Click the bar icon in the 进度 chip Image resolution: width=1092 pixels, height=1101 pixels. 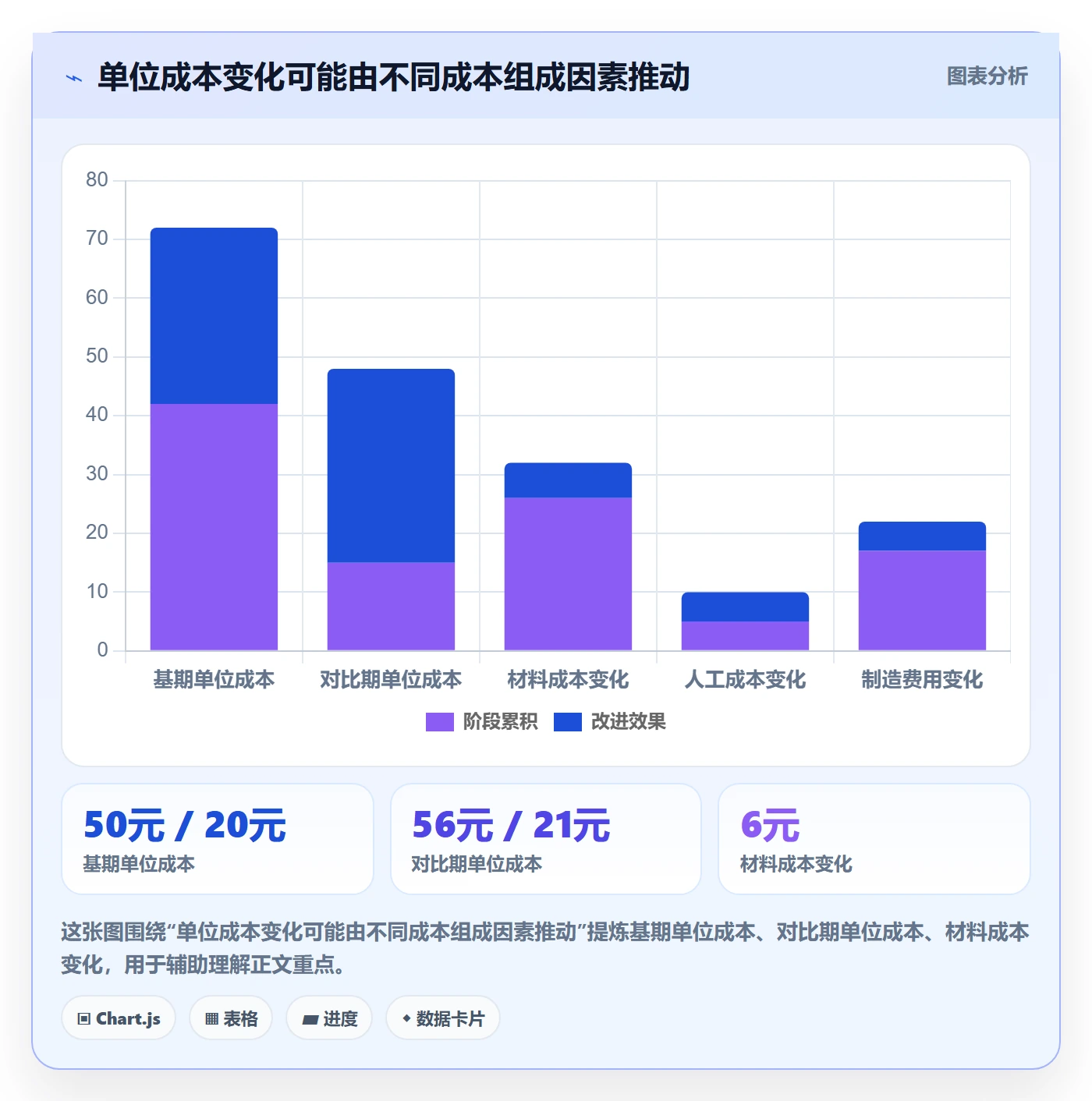pyautogui.click(x=310, y=1019)
